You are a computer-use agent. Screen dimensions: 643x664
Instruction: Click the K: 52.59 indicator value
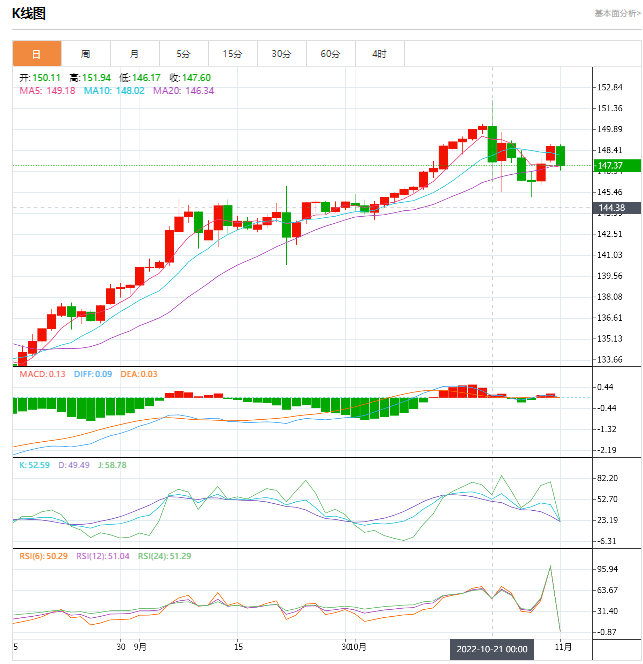35,465
